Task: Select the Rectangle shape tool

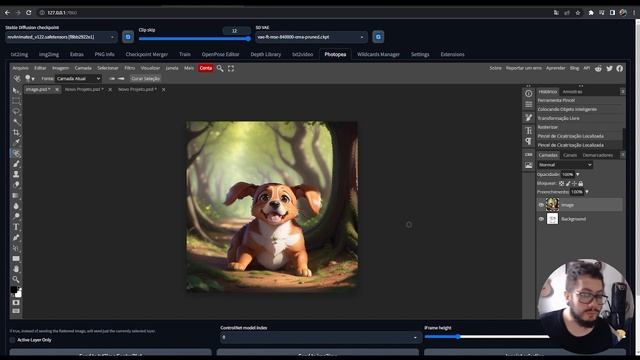Action: click(x=16, y=258)
